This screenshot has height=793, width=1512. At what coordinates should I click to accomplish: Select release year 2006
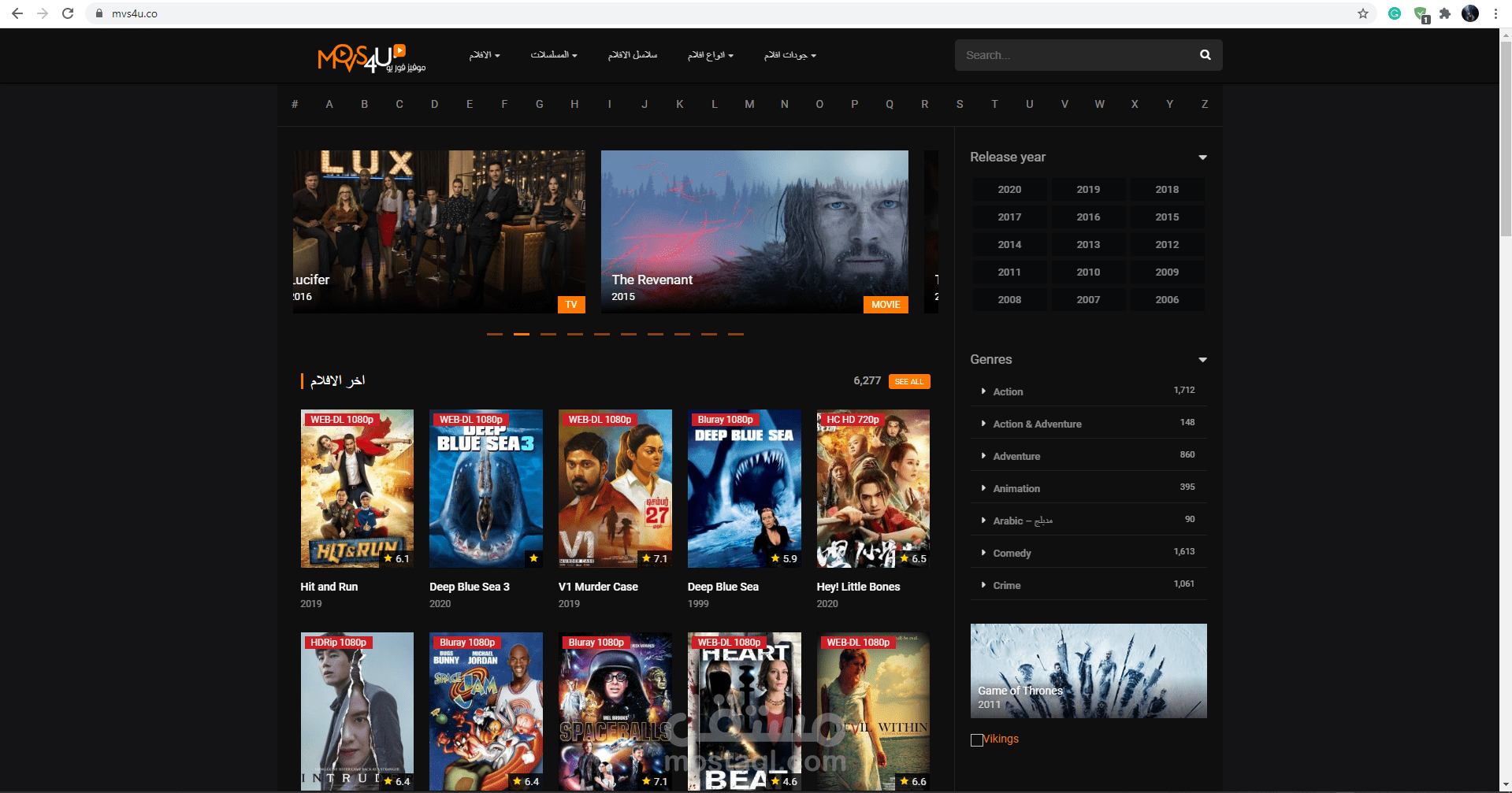(x=1167, y=300)
